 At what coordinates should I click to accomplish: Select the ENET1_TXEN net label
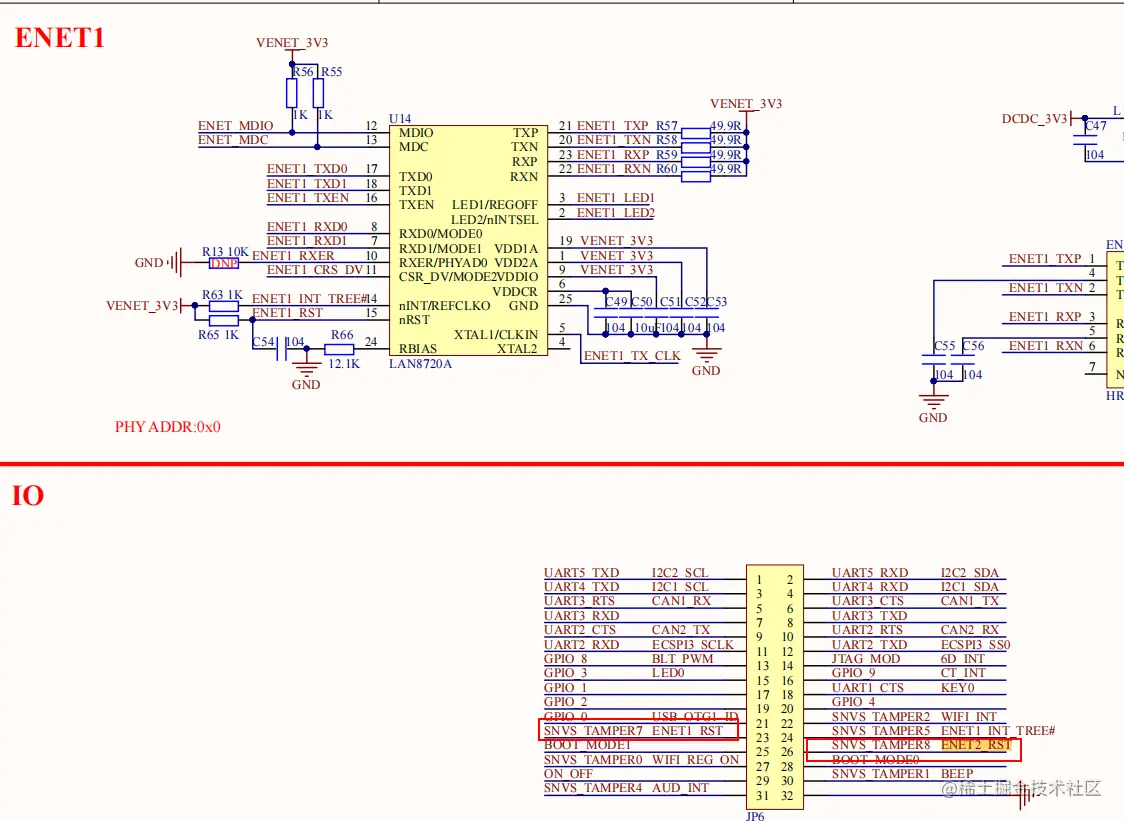click(x=308, y=197)
